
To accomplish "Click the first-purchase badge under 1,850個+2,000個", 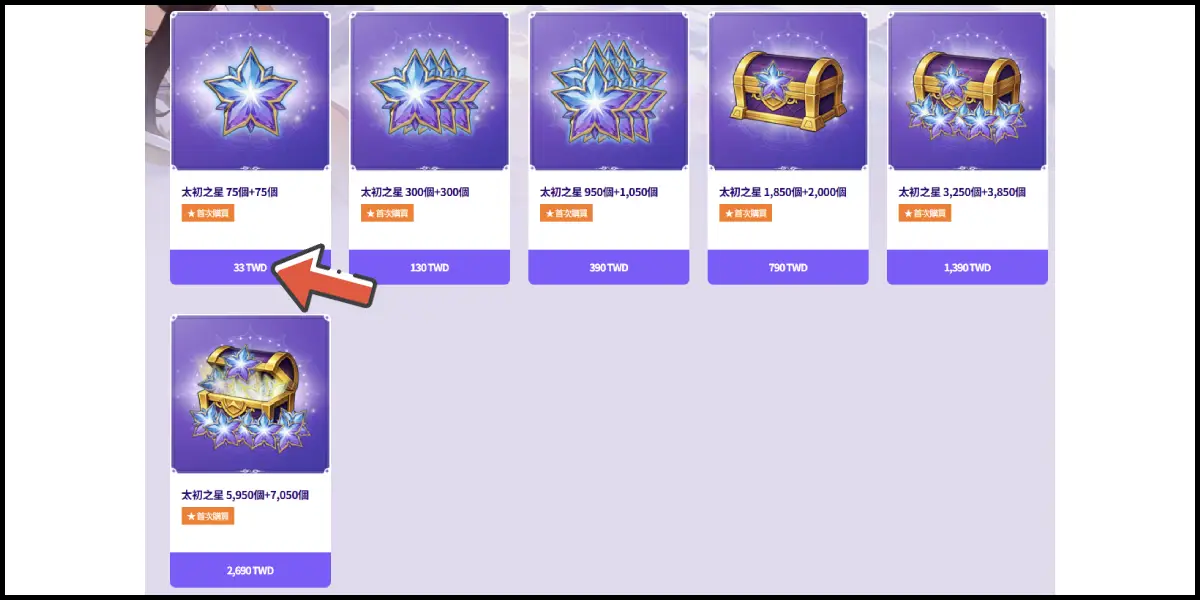I will (745, 213).
